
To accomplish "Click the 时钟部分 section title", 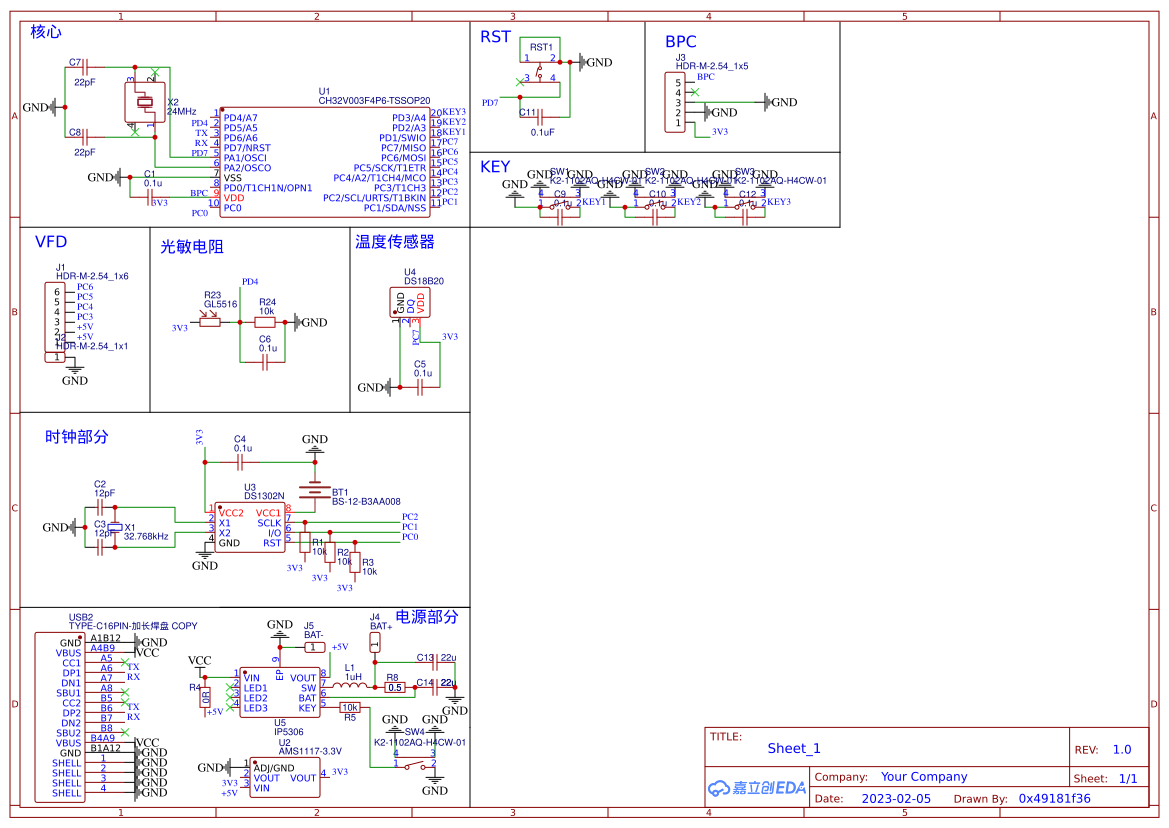I will (x=77, y=437).
